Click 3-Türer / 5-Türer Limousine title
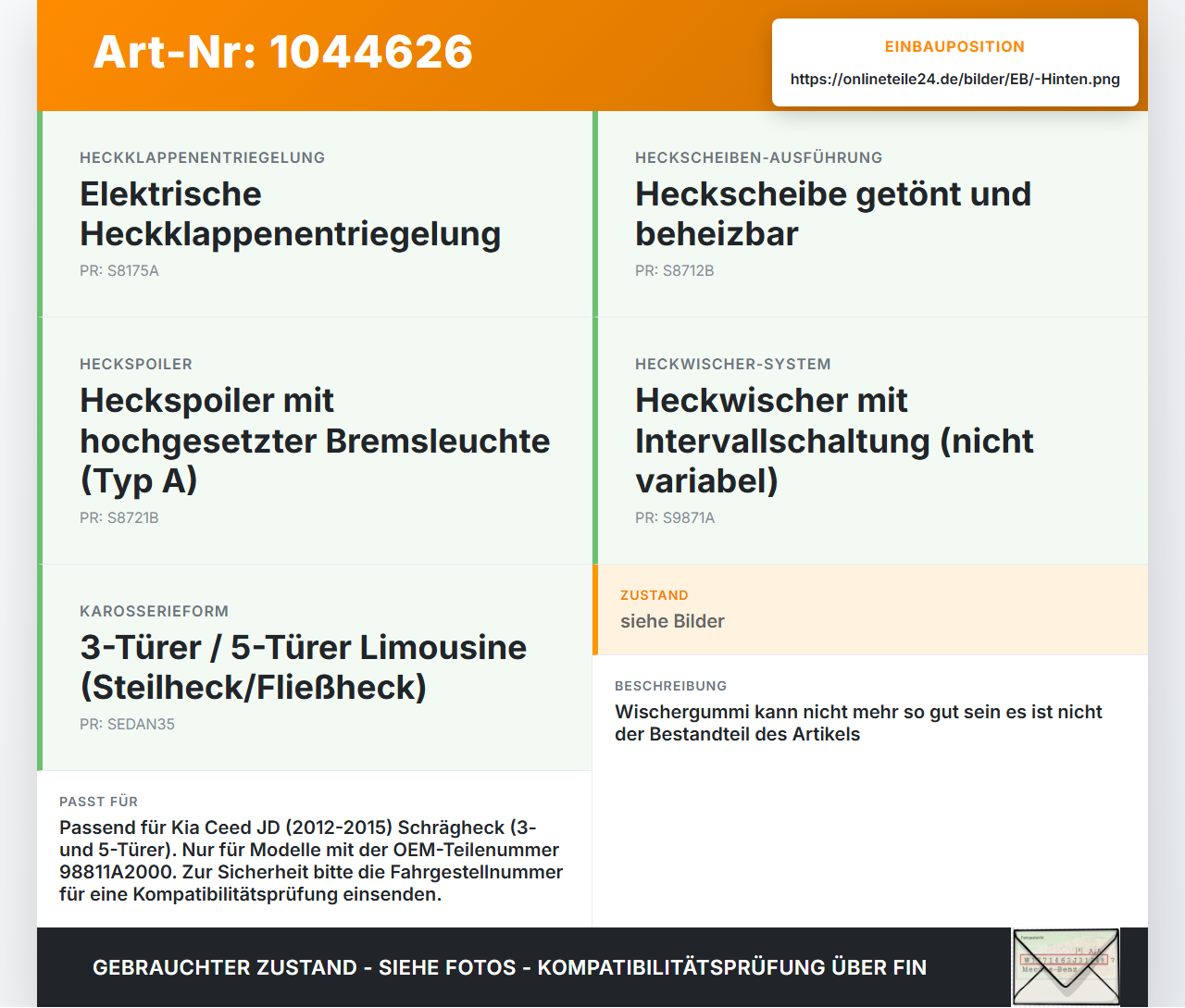 [x=303, y=667]
